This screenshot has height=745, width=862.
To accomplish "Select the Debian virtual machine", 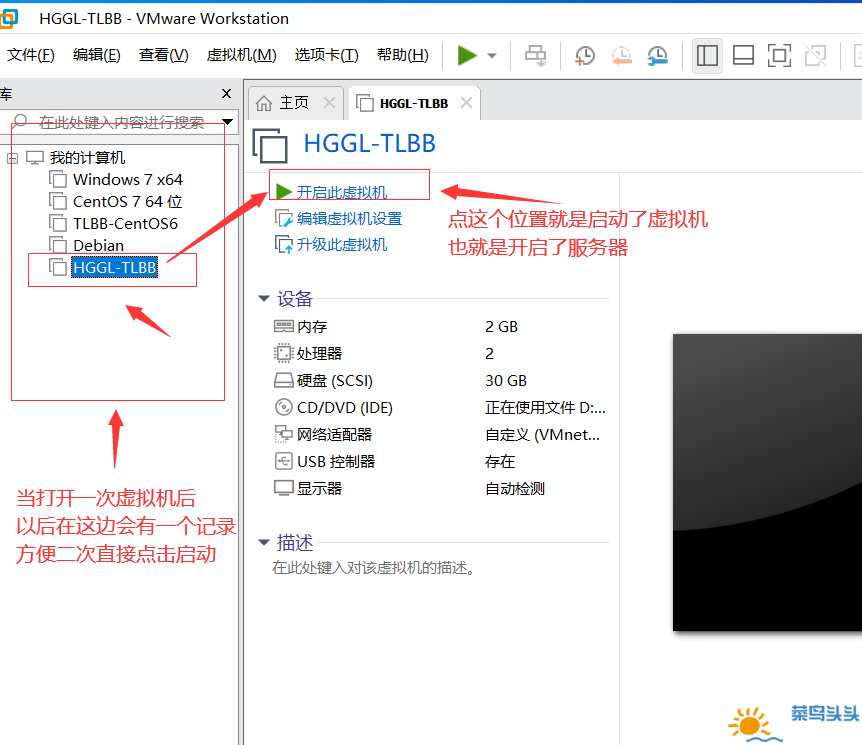I will [x=98, y=245].
